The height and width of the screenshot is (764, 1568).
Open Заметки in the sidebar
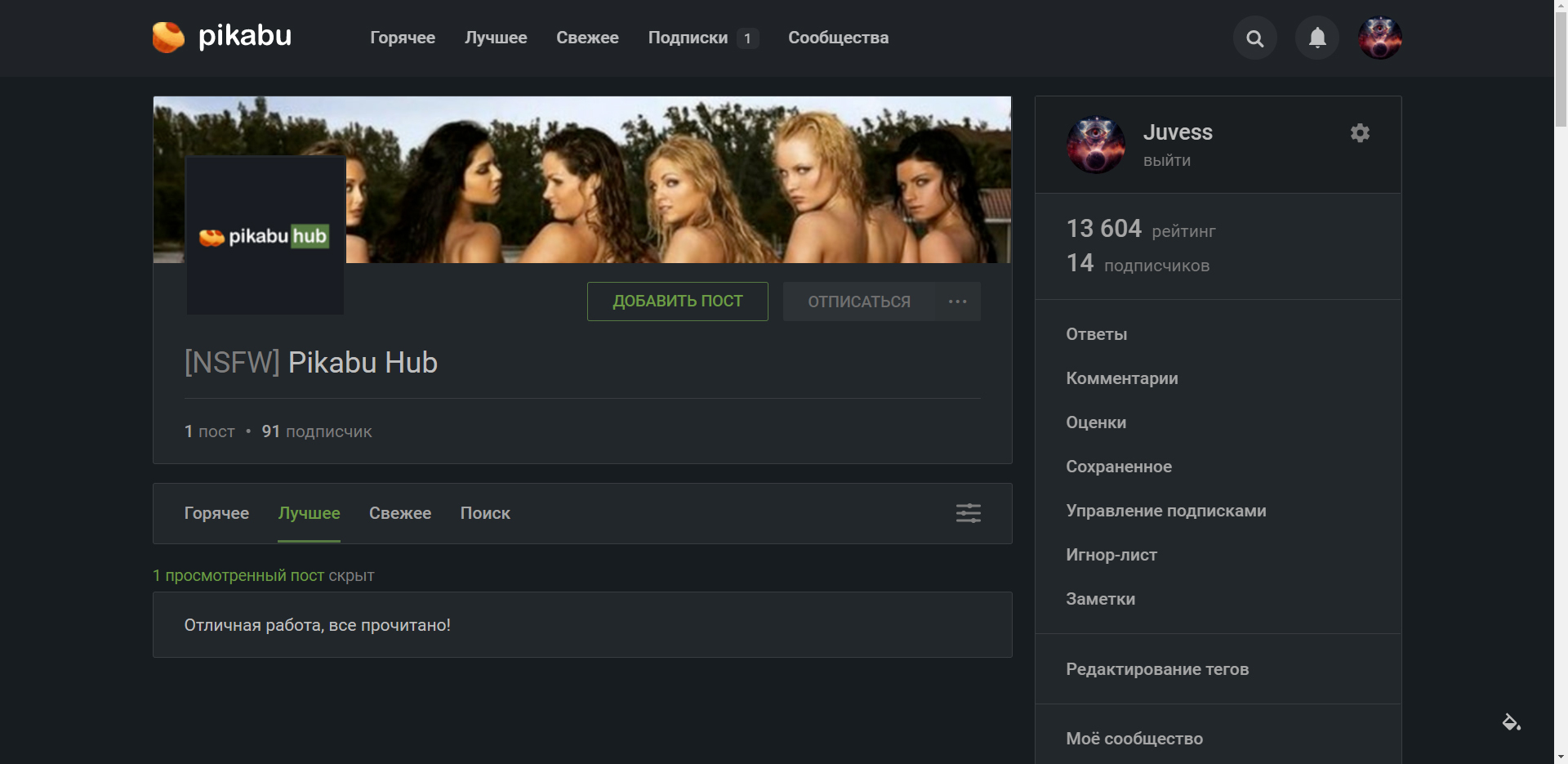click(x=1100, y=599)
